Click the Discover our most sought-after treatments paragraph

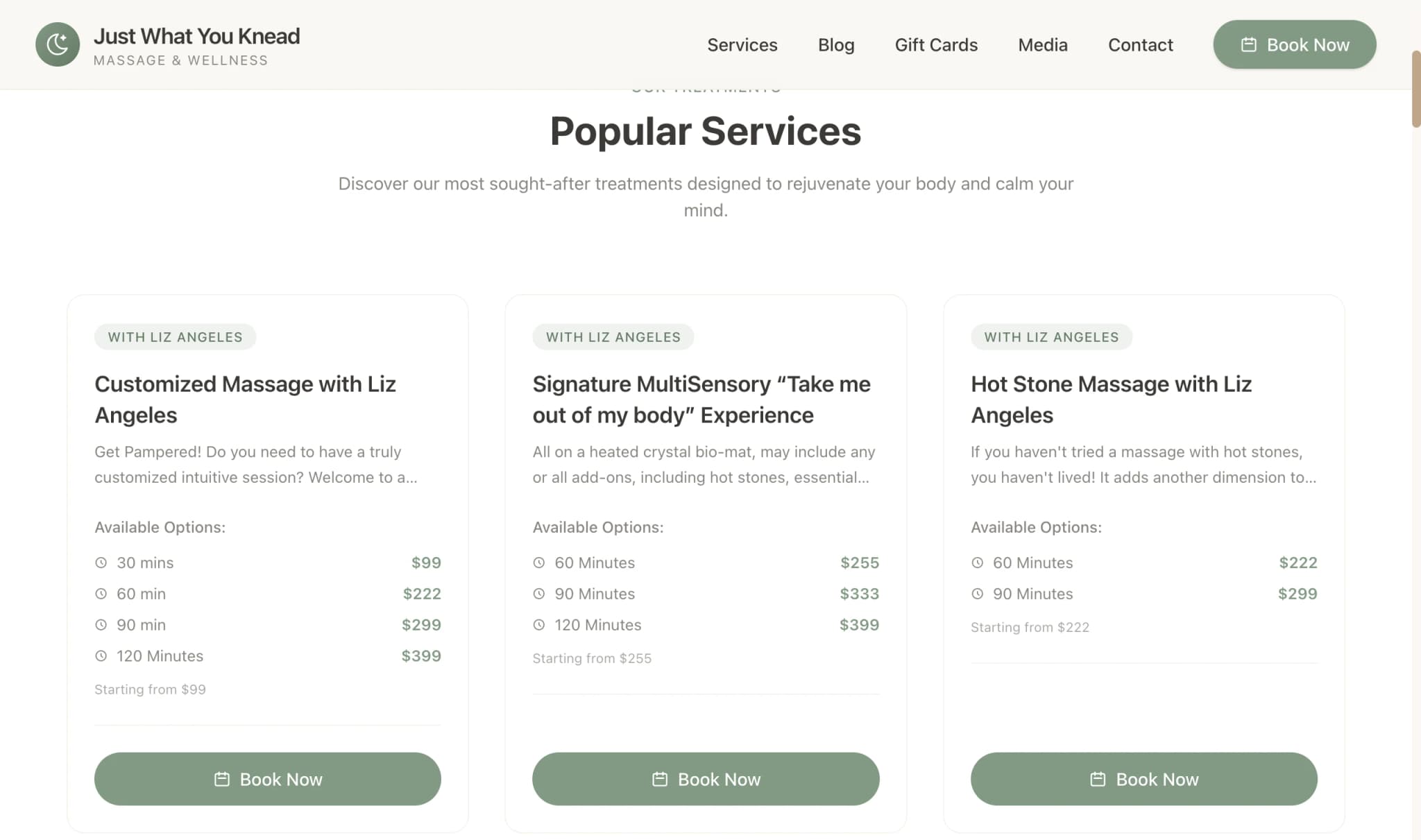(706, 197)
